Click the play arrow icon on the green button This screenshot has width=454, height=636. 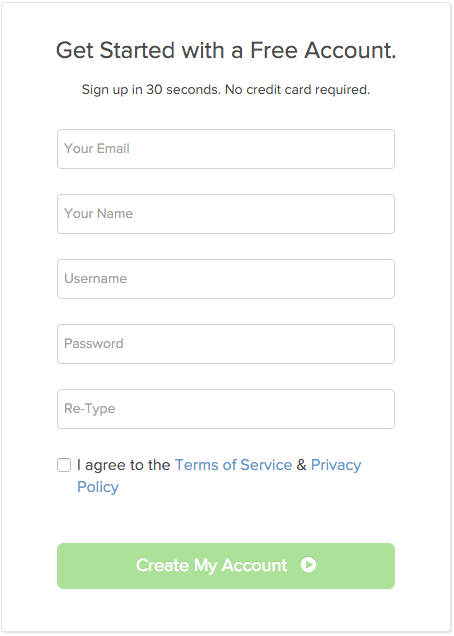tap(308, 565)
